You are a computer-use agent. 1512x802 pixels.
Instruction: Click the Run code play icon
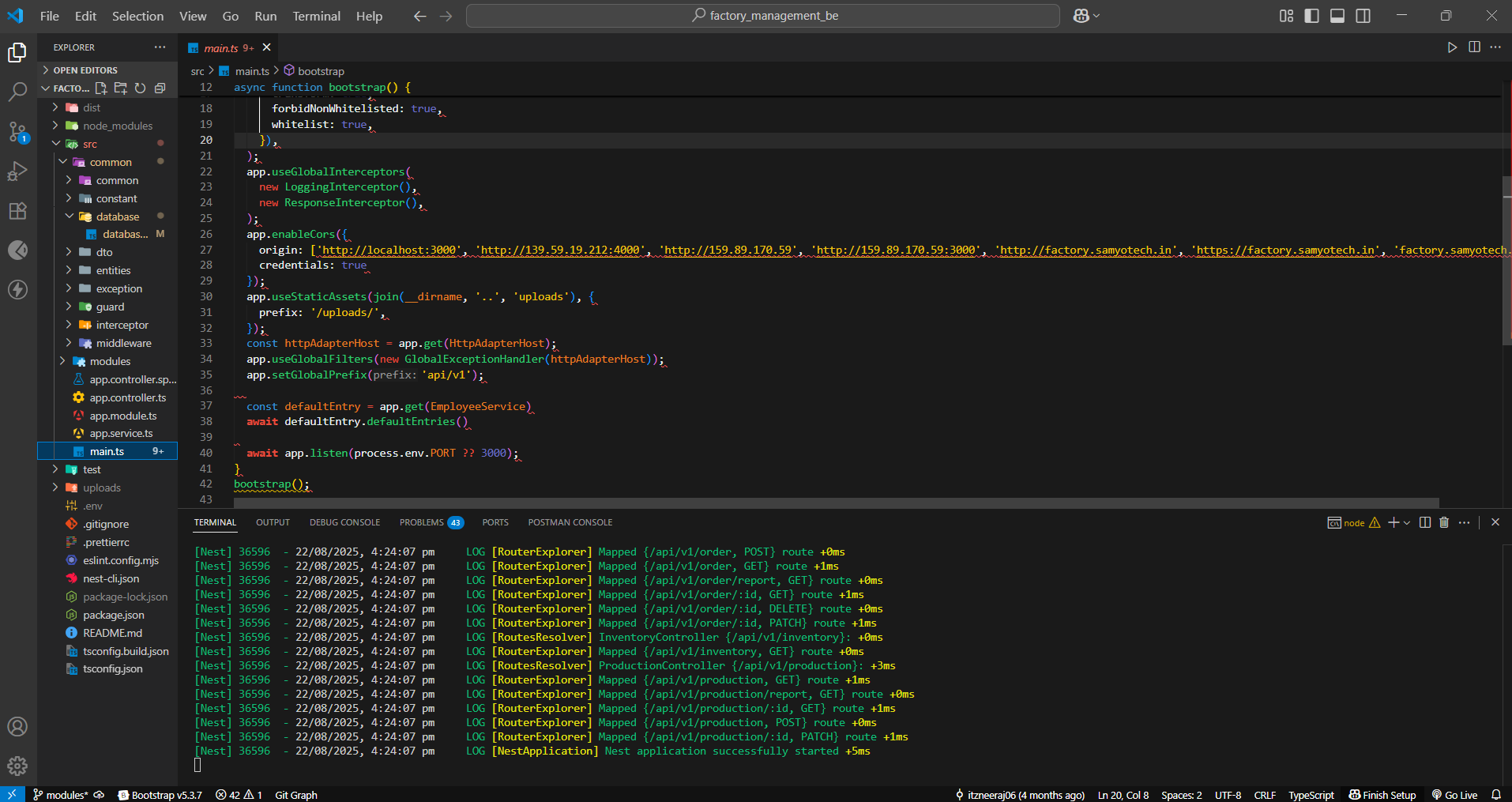coord(1452,47)
